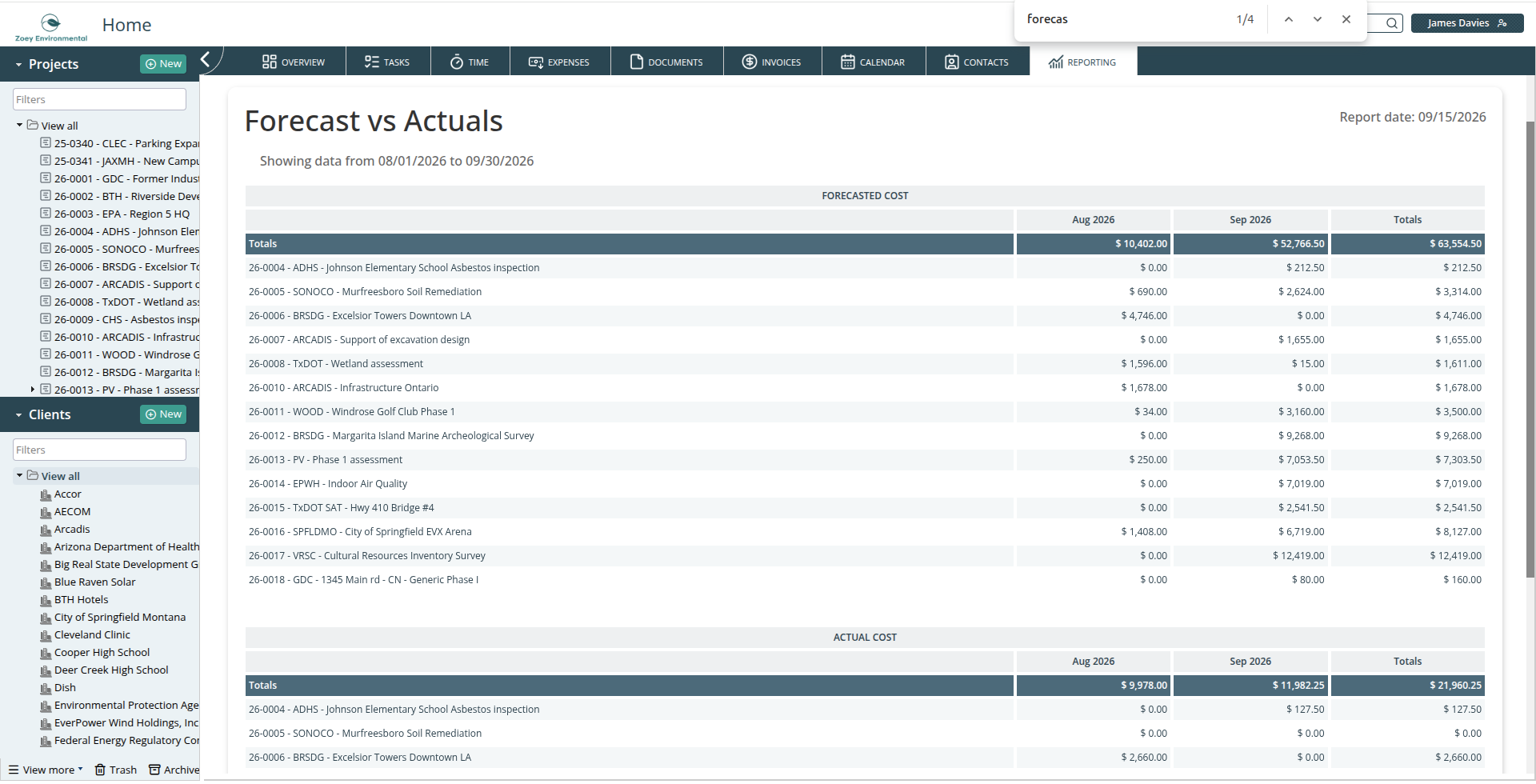Create a new project with New button
The image size is (1536, 784).
coord(163,64)
